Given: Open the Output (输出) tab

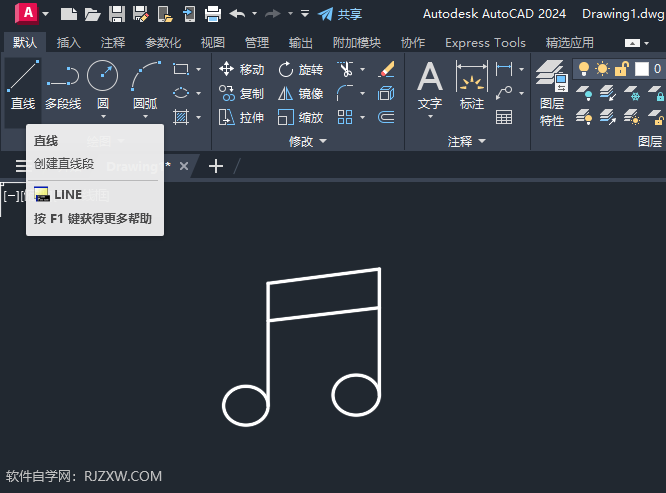Looking at the screenshot, I should pyautogui.click(x=300, y=42).
